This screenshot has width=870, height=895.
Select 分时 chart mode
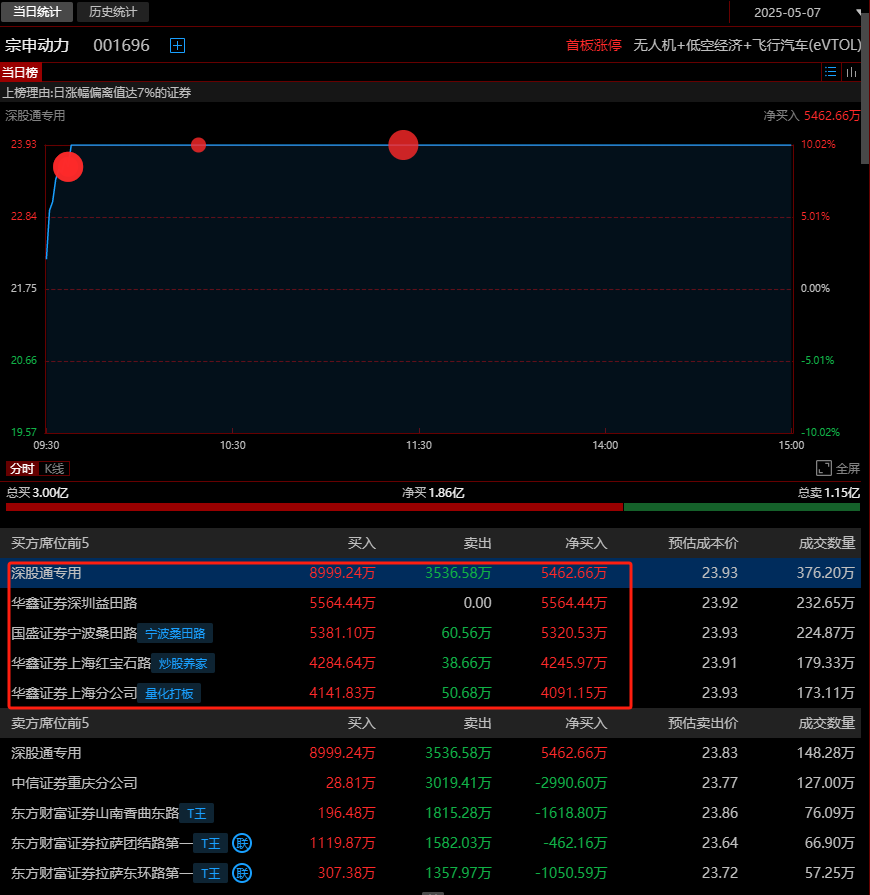click(22, 469)
